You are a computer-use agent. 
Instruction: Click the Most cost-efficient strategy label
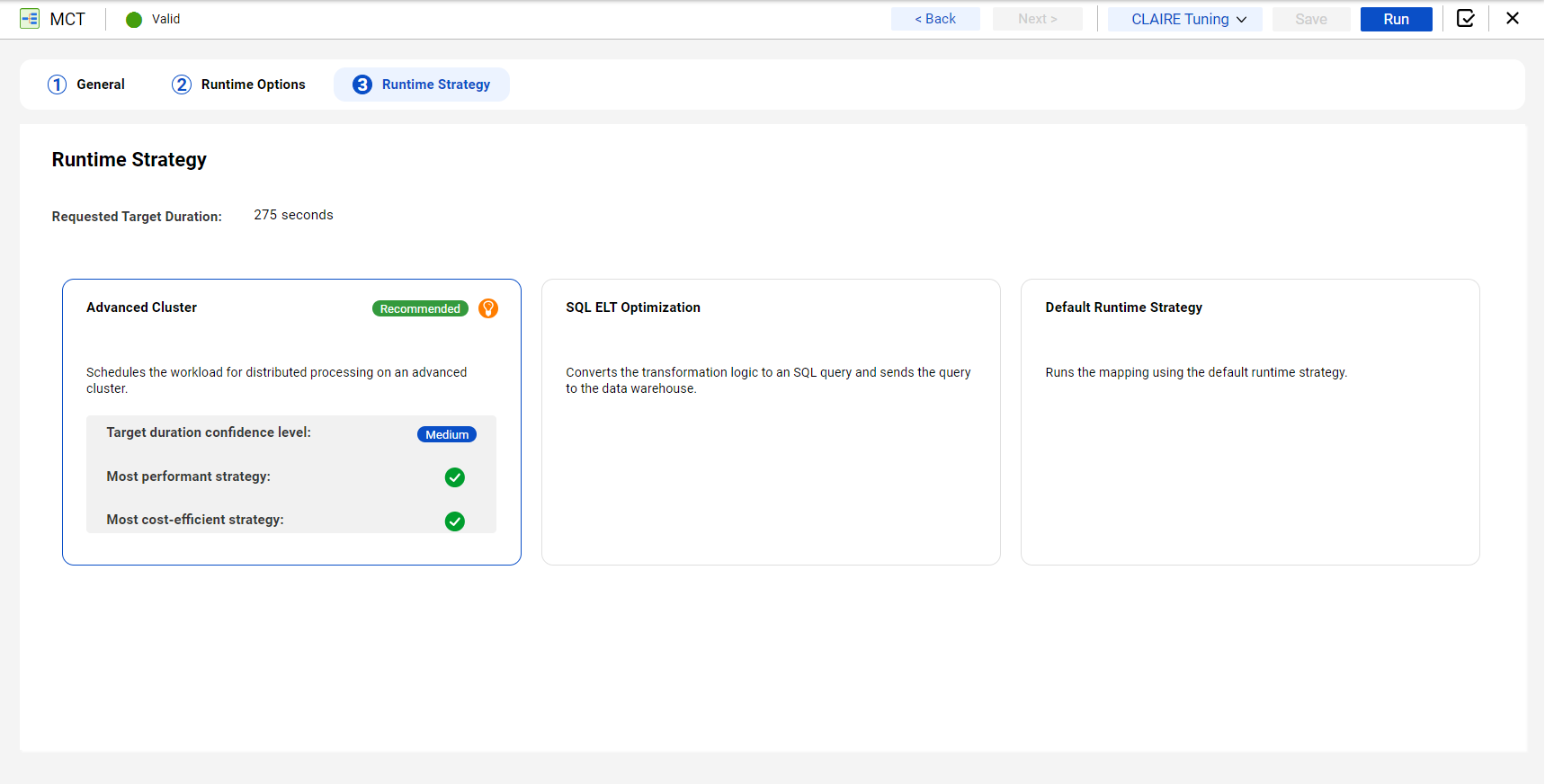coord(195,520)
